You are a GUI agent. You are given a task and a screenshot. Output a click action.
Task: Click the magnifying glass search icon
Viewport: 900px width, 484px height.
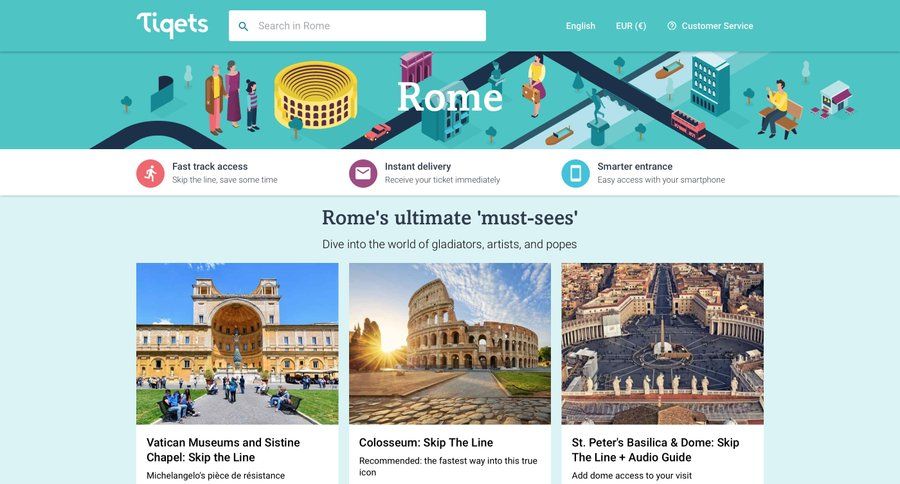pyautogui.click(x=243, y=26)
